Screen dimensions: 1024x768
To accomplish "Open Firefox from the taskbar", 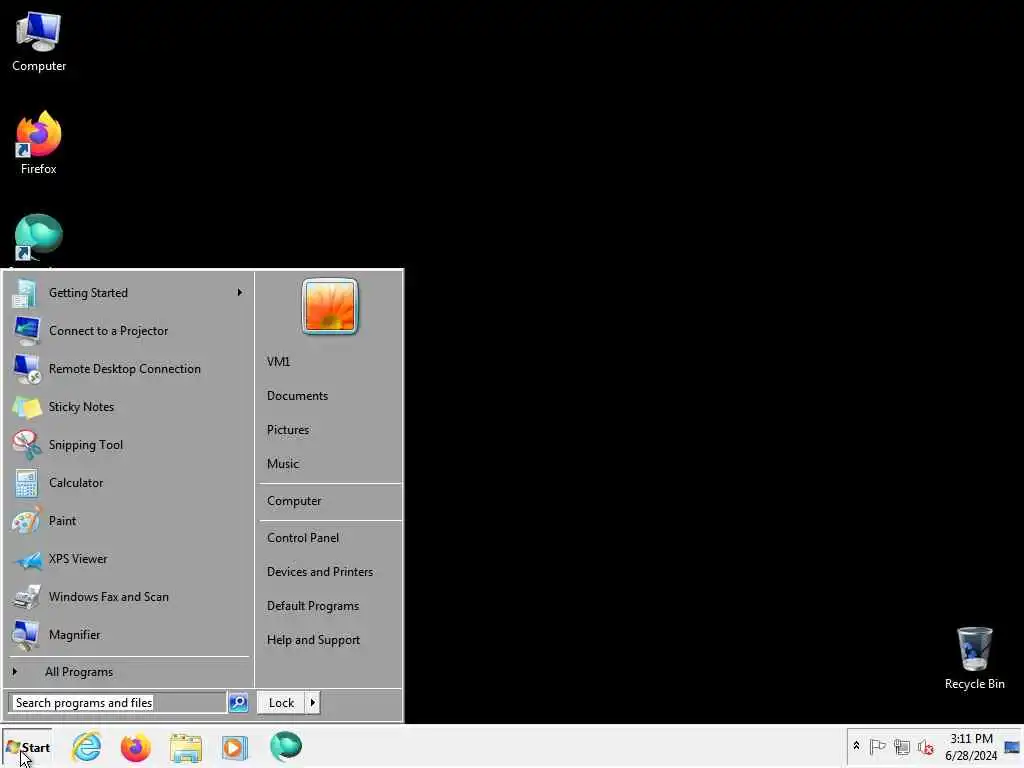I will pyautogui.click(x=136, y=746).
